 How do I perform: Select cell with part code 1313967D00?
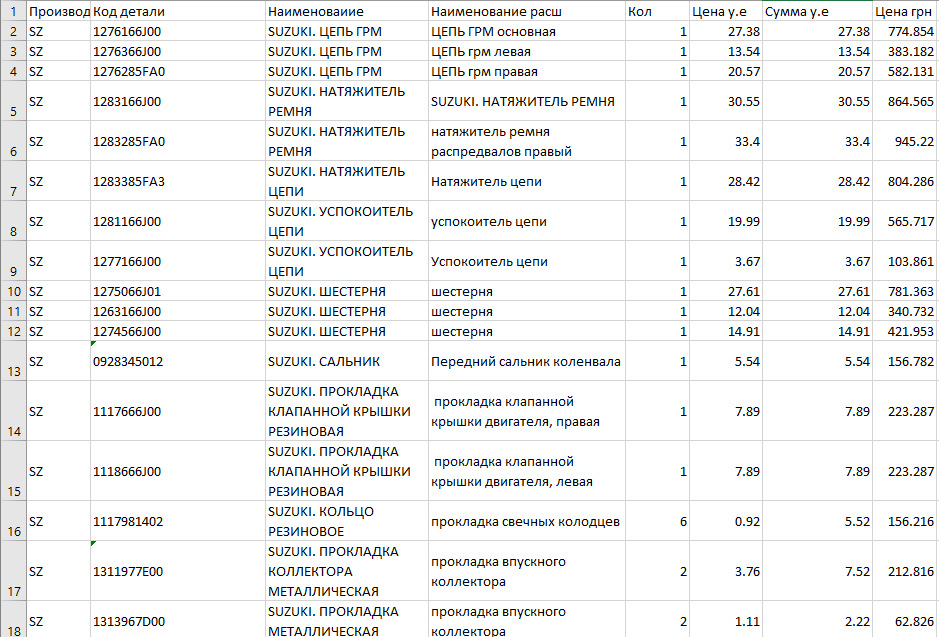tap(178, 620)
